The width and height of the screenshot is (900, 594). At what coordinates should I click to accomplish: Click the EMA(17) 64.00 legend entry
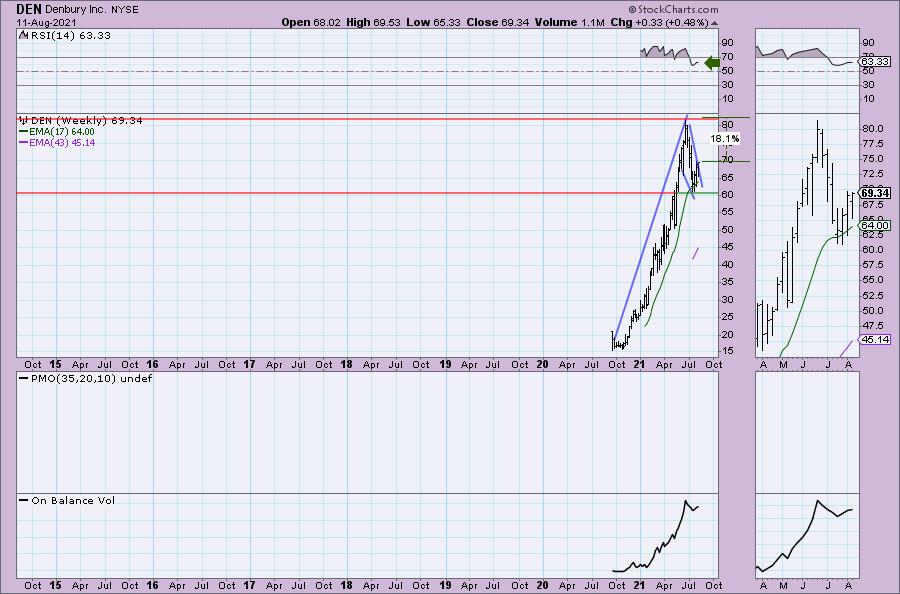(x=57, y=132)
